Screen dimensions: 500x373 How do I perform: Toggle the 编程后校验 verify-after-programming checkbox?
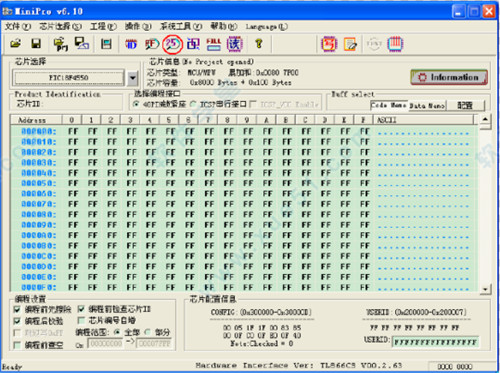(17, 321)
